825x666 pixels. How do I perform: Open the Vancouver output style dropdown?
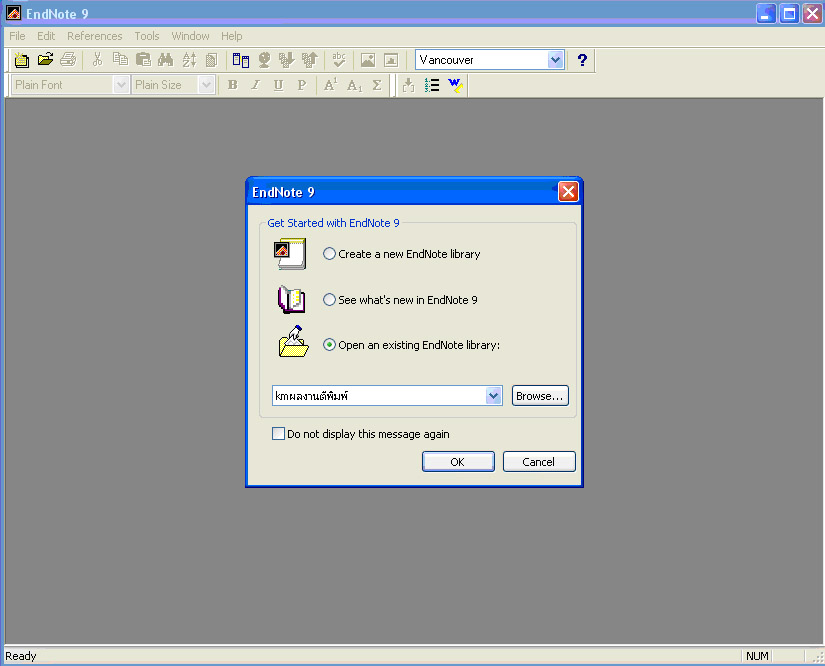(555, 60)
